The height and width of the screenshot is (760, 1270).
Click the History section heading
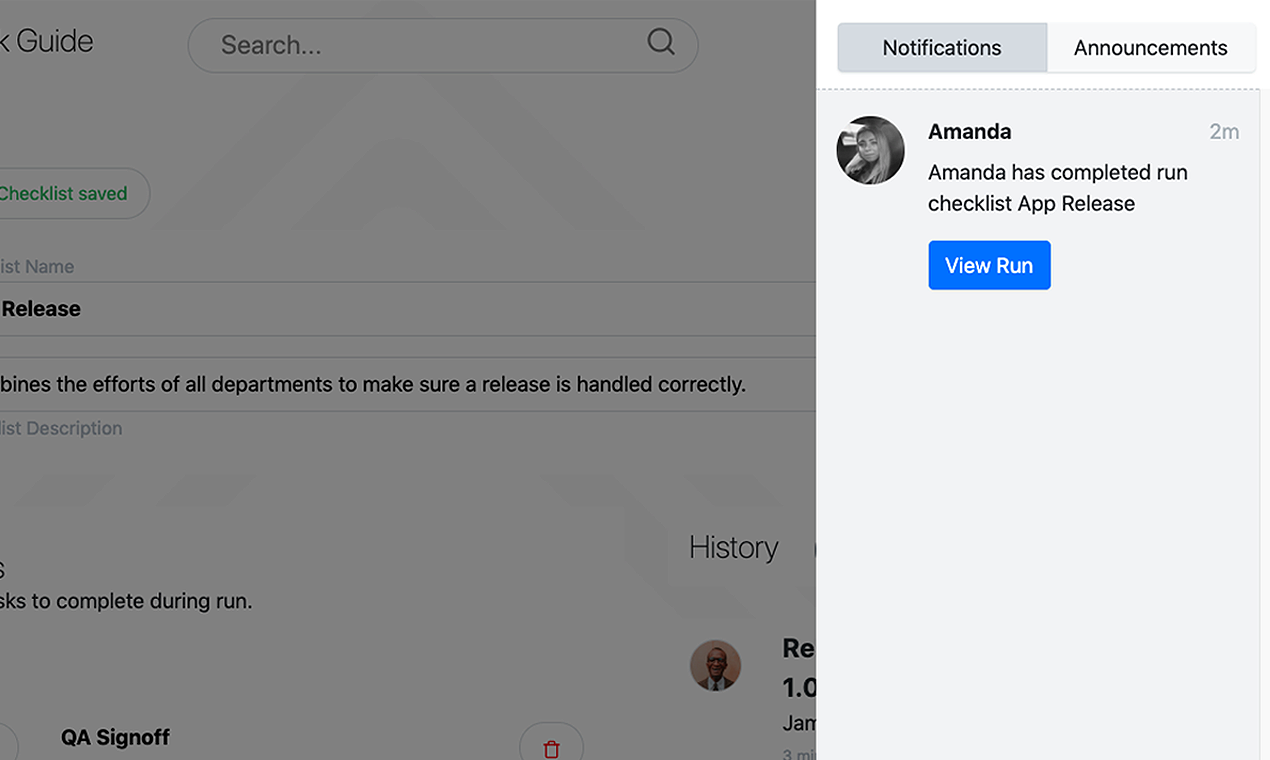(x=733, y=548)
